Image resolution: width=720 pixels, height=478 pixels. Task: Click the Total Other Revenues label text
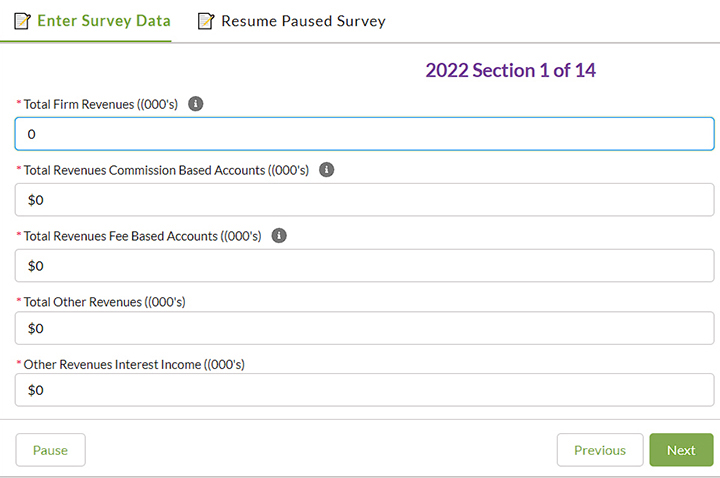click(100, 302)
